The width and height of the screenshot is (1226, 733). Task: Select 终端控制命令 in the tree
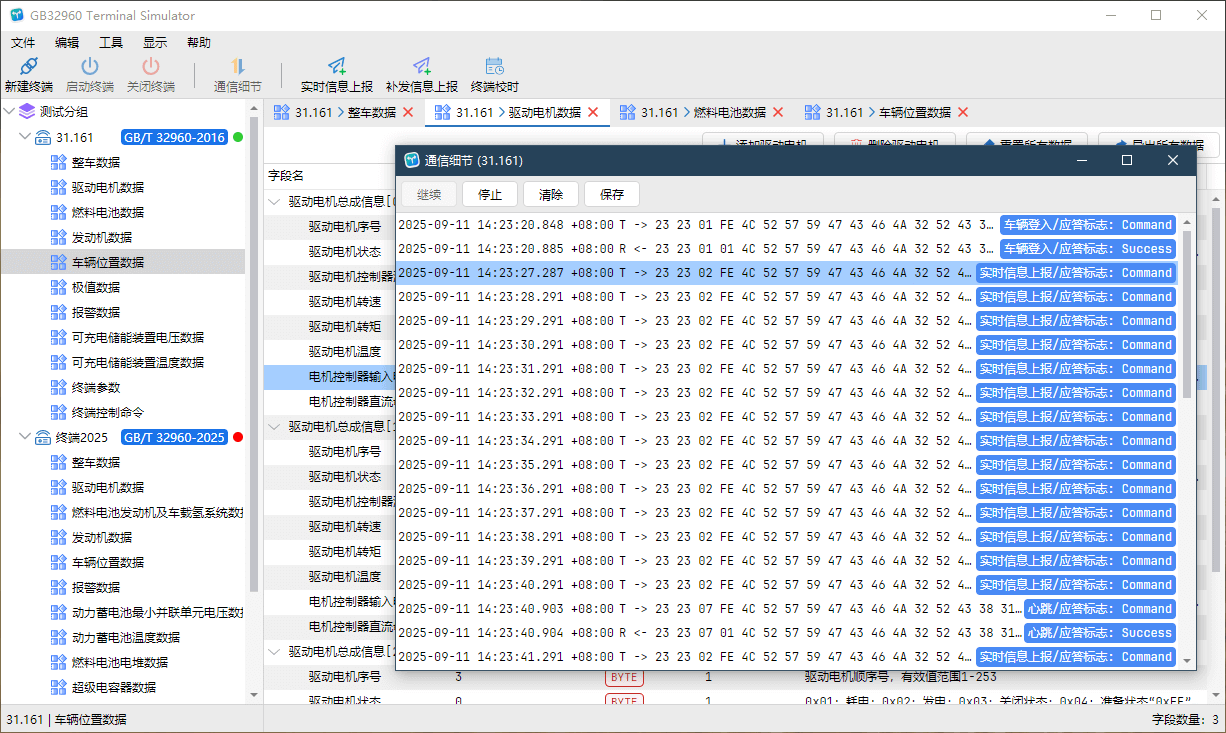tap(109, 412)
